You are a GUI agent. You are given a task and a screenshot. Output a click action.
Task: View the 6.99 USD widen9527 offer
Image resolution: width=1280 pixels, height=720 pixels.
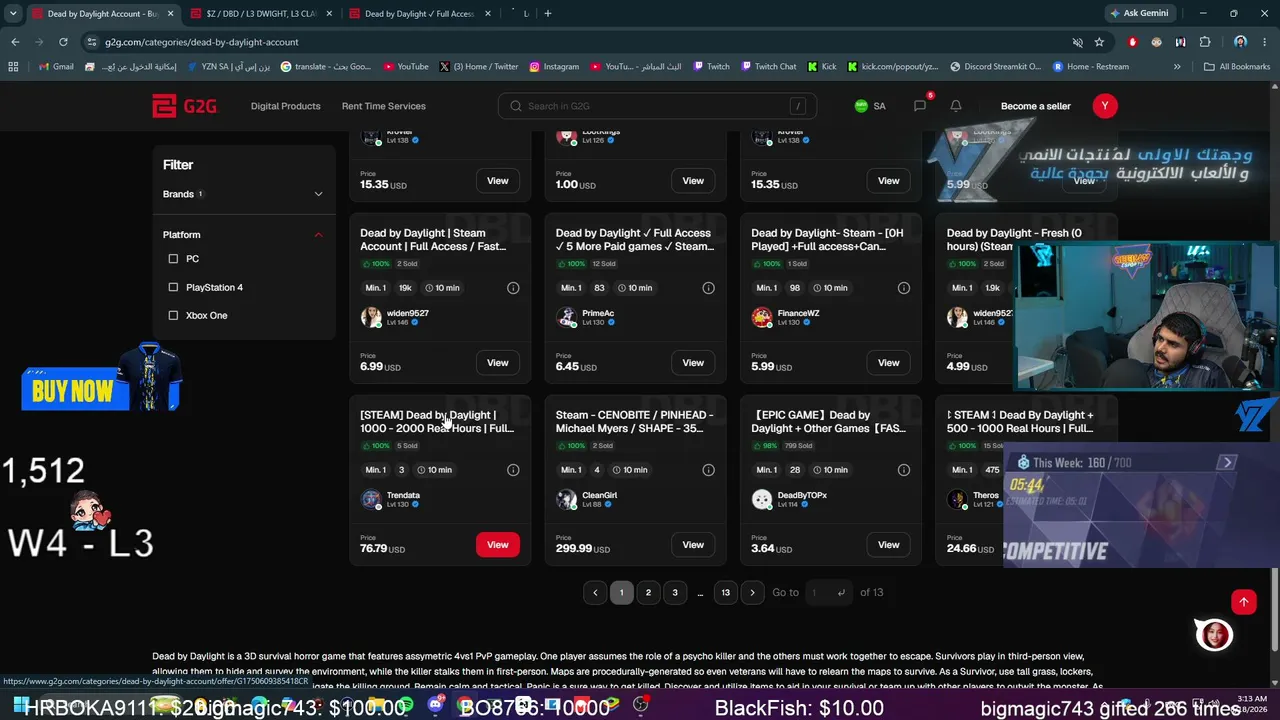pyautogui.click(x=498, y=363)
